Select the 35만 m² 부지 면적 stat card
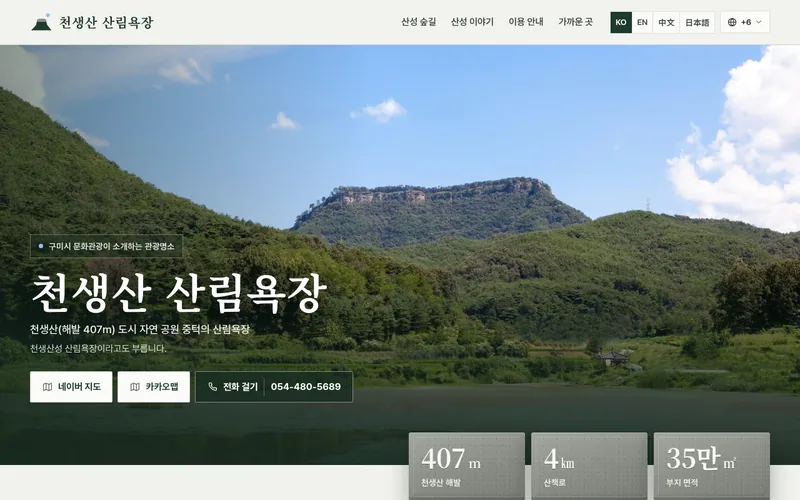 point(712,466)
